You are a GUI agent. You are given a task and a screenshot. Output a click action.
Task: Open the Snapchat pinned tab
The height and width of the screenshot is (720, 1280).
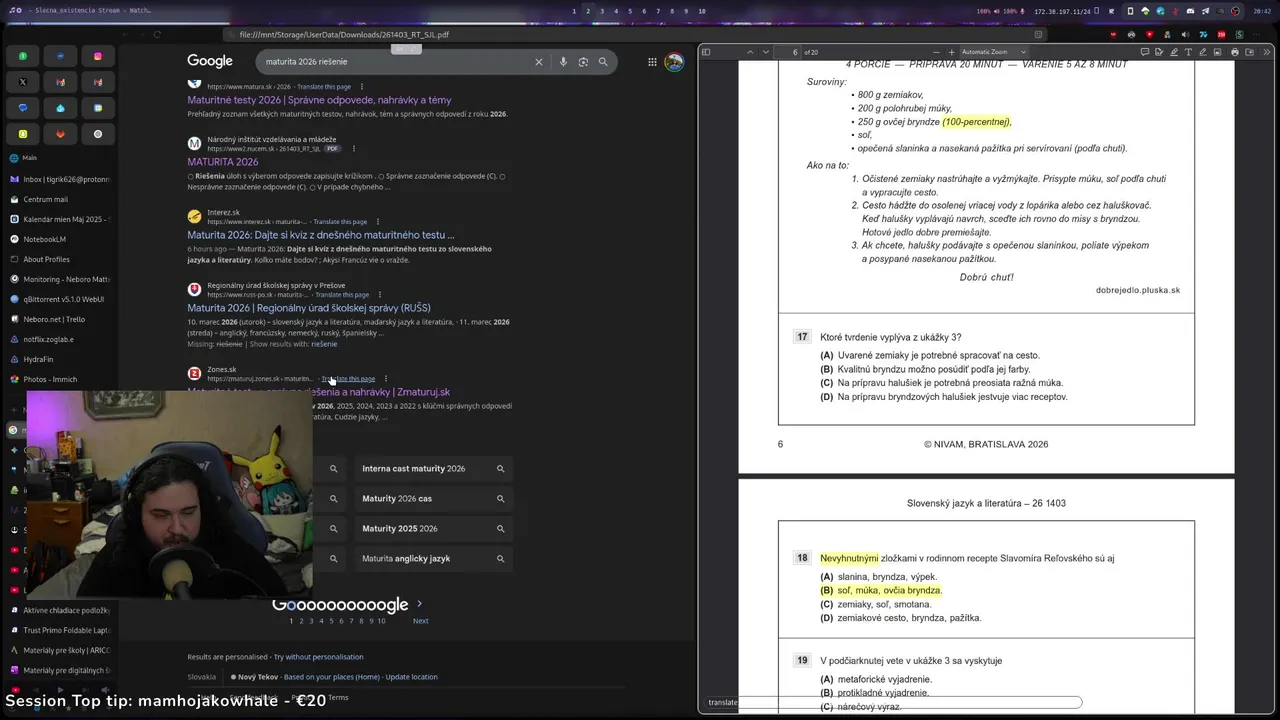pyautogui.click(x=22, y=134)
